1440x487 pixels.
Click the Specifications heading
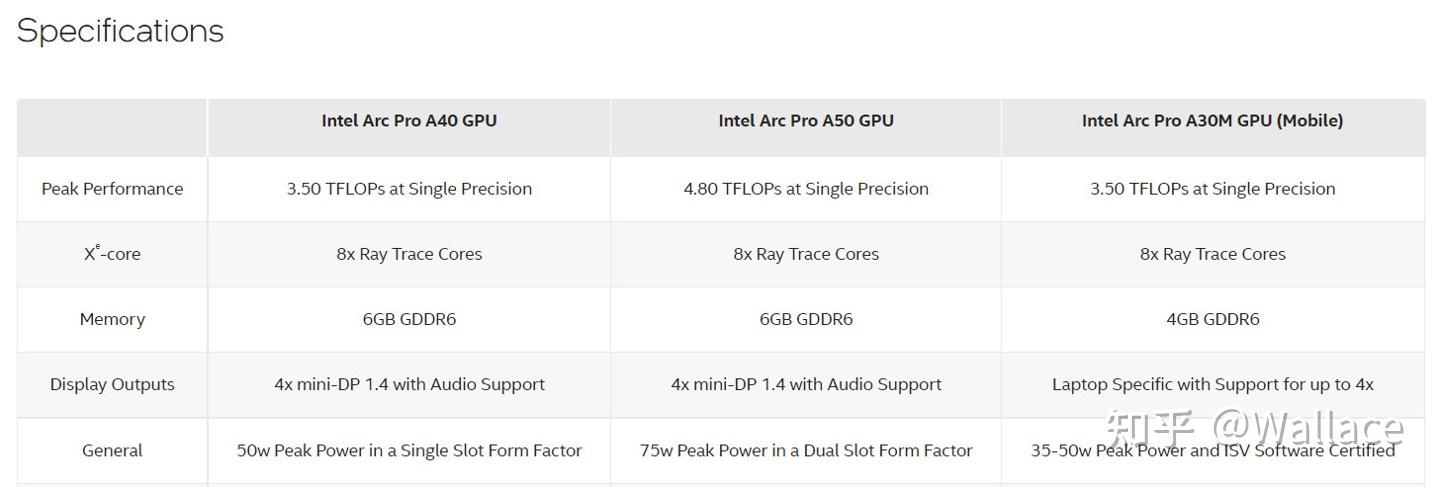120,31
